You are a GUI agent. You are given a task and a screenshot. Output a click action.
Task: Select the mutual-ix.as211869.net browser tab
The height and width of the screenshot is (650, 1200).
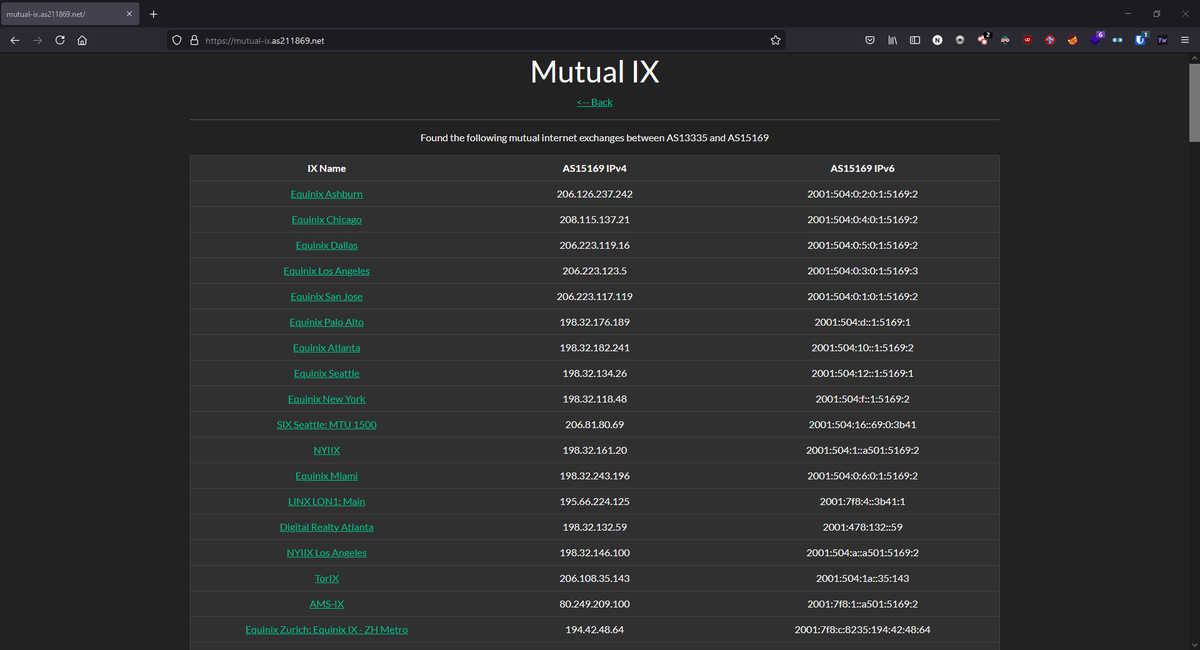70,14
